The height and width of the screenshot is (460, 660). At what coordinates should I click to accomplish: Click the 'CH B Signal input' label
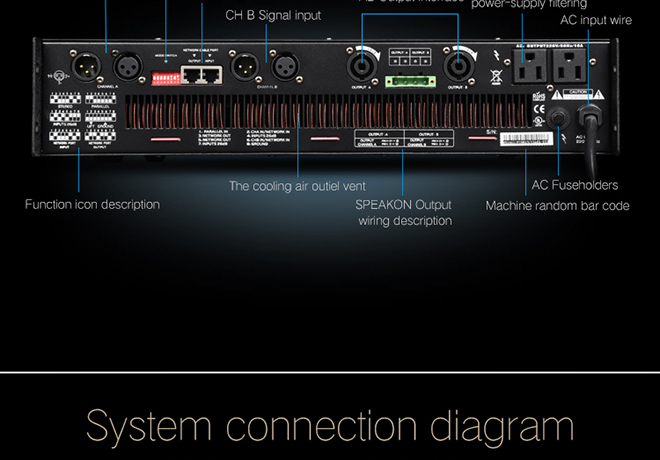[x=273, y=16]
